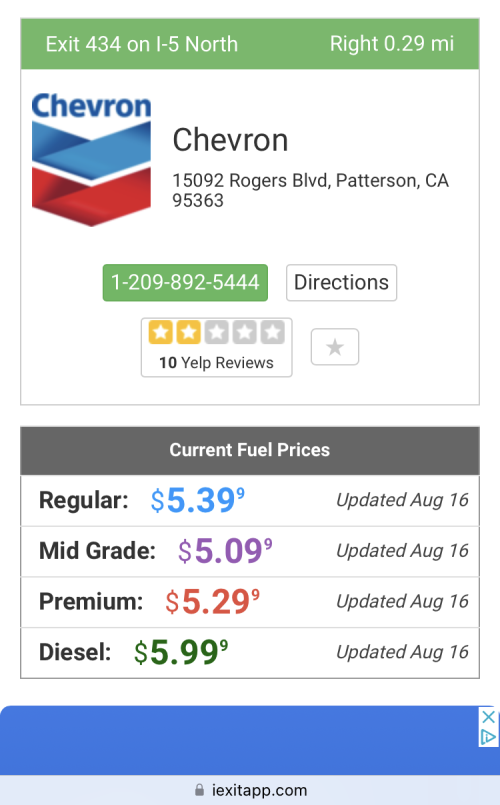Click the blue advertisement banner
This screenshot has width=500, height=805.
240,740
